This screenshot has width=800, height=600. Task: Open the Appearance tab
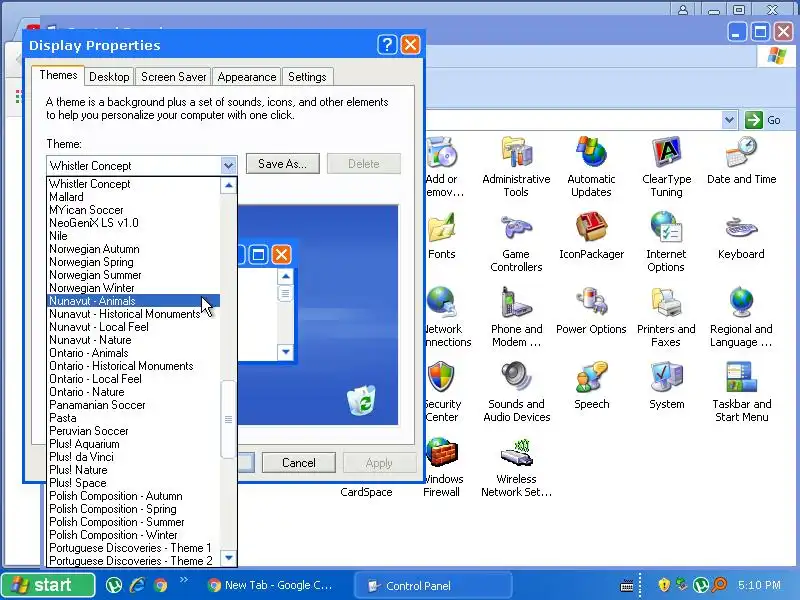246,77
